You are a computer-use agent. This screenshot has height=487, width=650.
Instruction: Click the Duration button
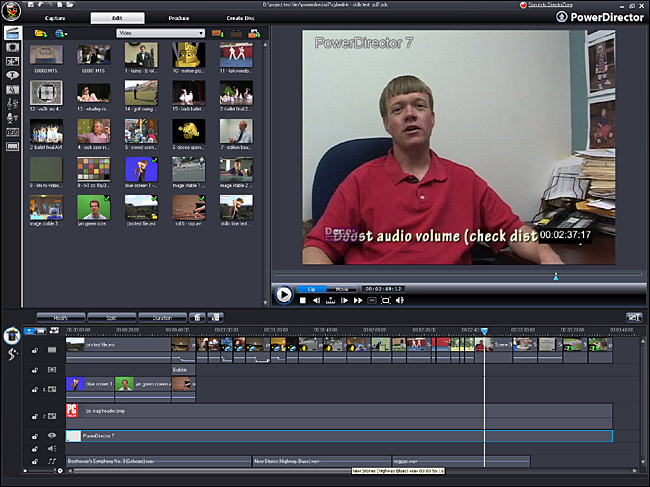[x=161, y=317]
